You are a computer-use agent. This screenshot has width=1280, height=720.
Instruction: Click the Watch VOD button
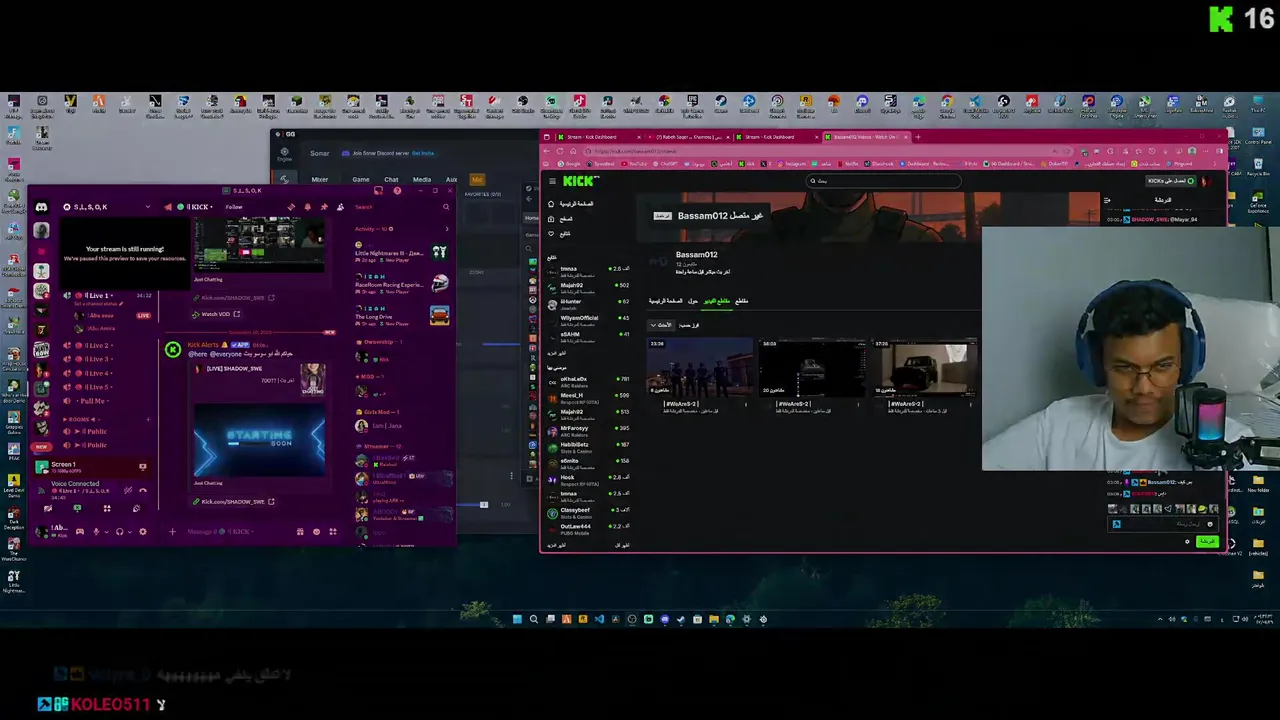[x=216, y=314]
